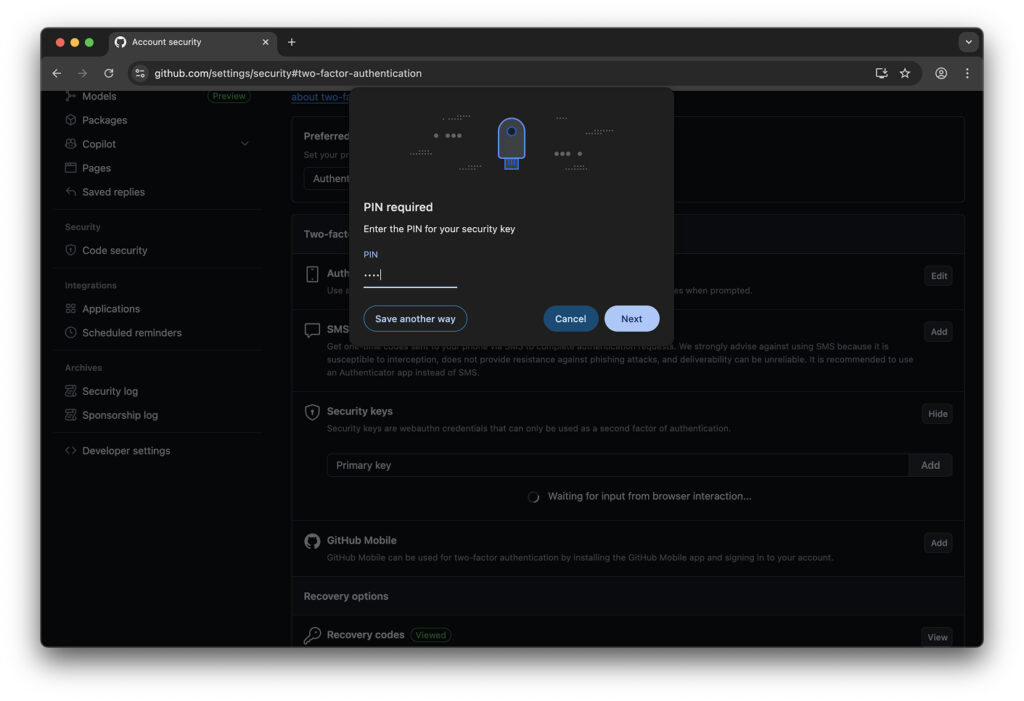Screen dimensions: 1024x701
Task: Click the Preview badge beside Models
Action: (229, 96)
